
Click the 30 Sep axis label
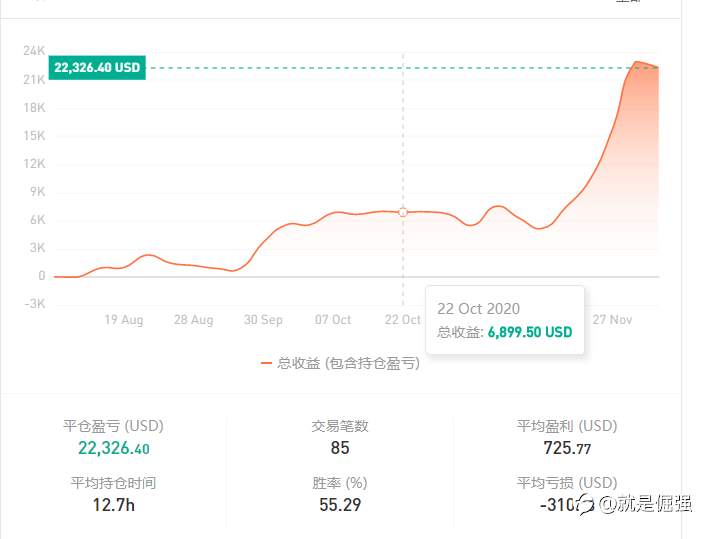tap(263, 320)
